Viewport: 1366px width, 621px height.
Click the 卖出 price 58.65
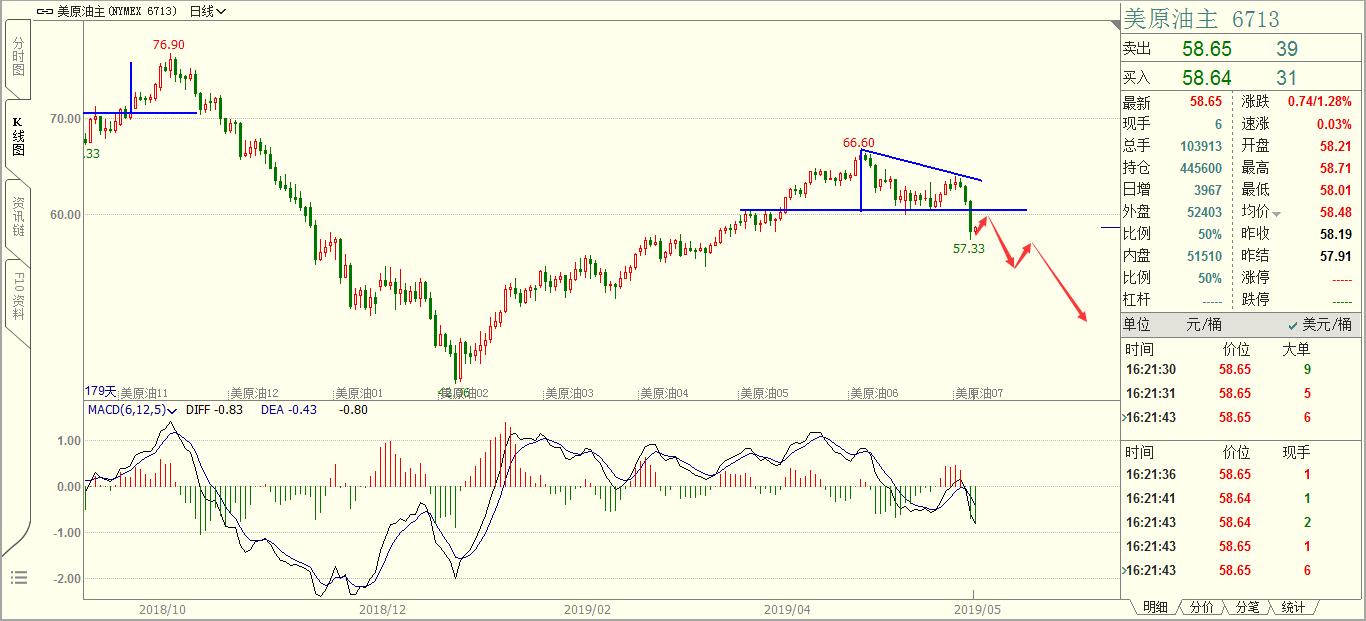[1206, 49]
